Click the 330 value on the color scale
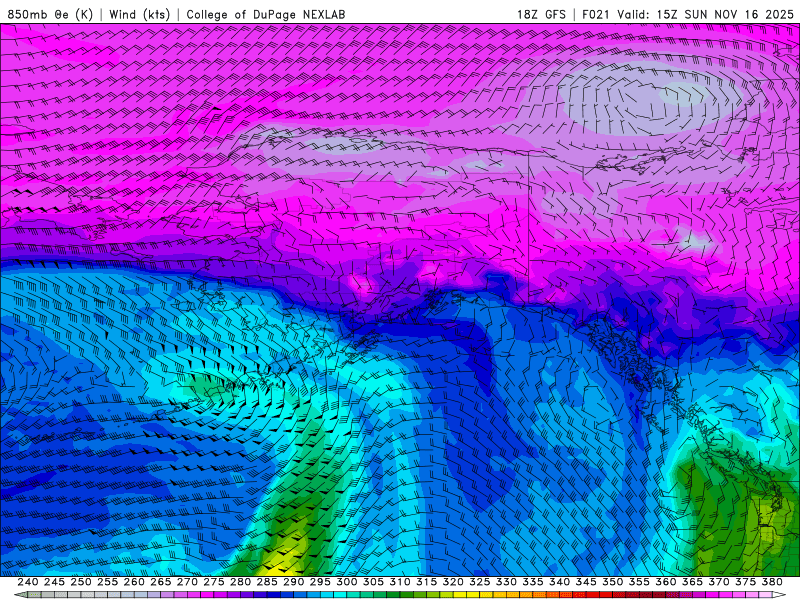800x600 pixels. tap(506, 582)
